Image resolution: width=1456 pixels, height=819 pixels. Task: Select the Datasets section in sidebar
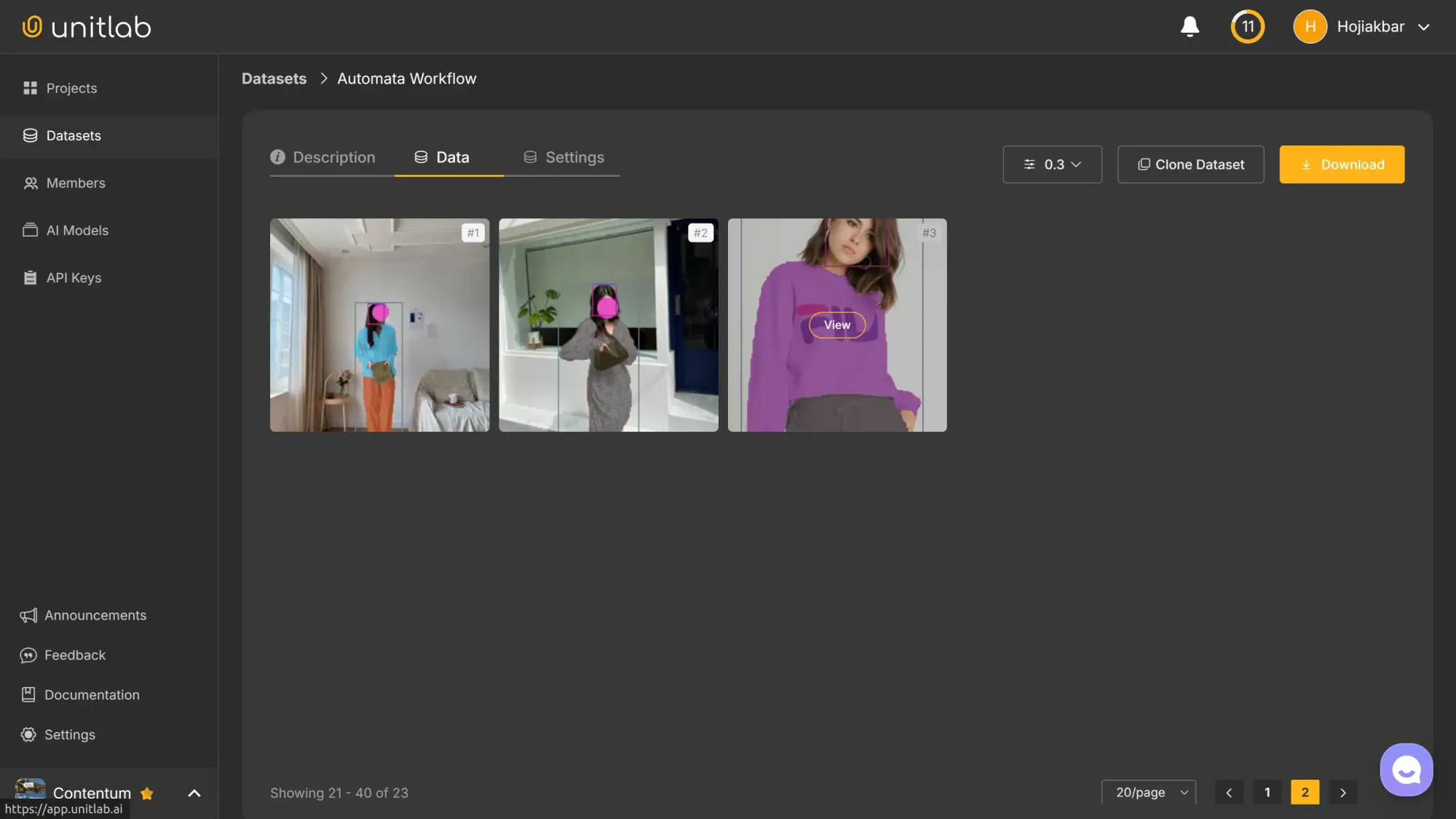(x=73, y=135)
